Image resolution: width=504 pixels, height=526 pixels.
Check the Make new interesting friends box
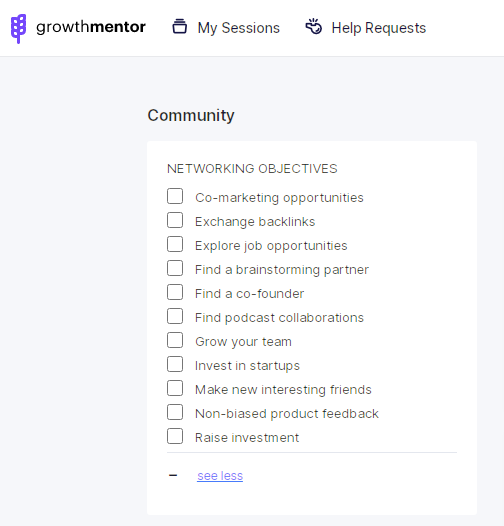point(175,388)
